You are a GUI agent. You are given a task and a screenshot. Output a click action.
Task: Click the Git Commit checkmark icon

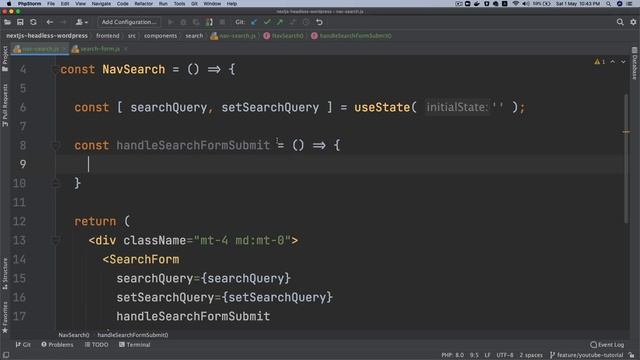click(x=267, y=22)
